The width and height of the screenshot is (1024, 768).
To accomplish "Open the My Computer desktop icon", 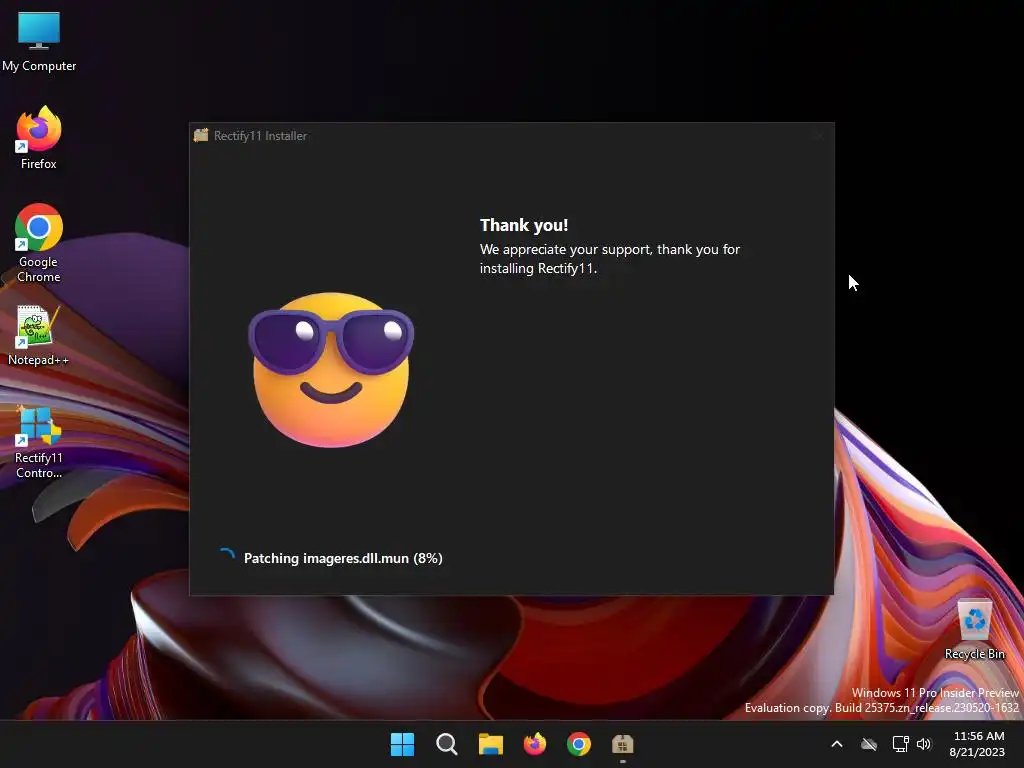I will coord(39,40).
